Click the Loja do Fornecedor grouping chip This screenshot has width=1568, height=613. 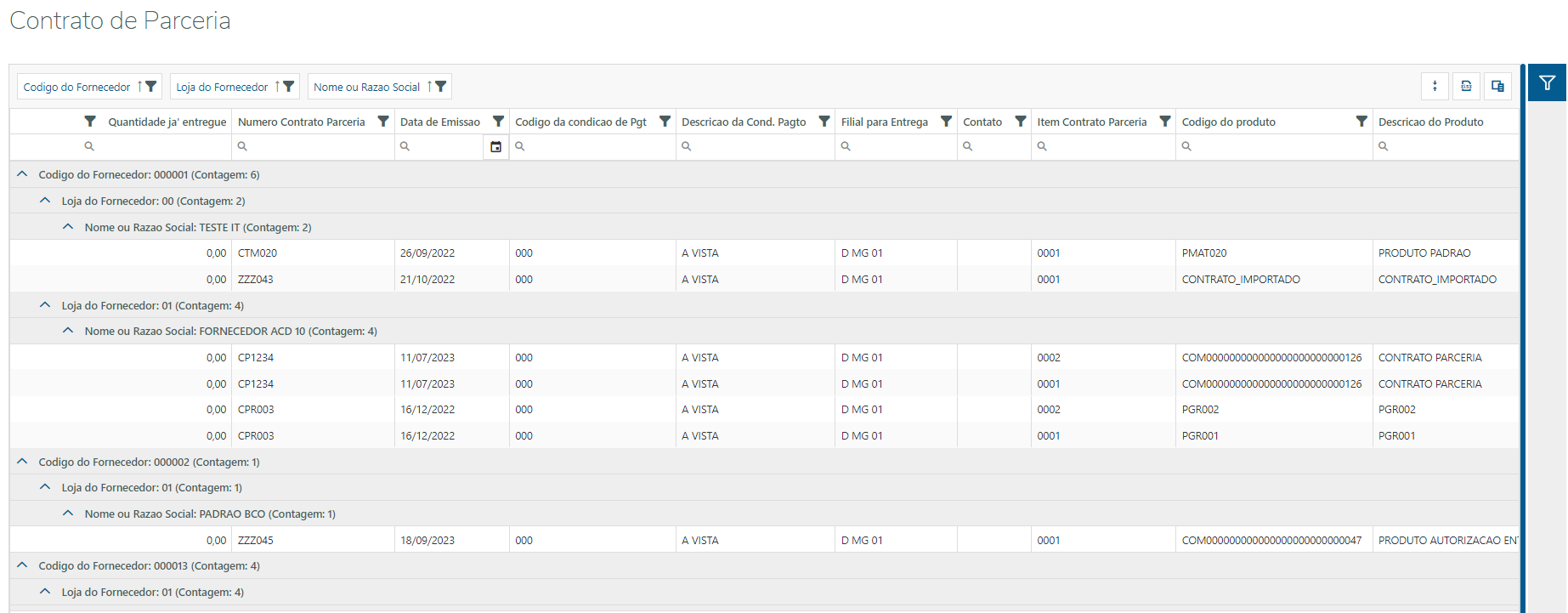coord(222,87)
